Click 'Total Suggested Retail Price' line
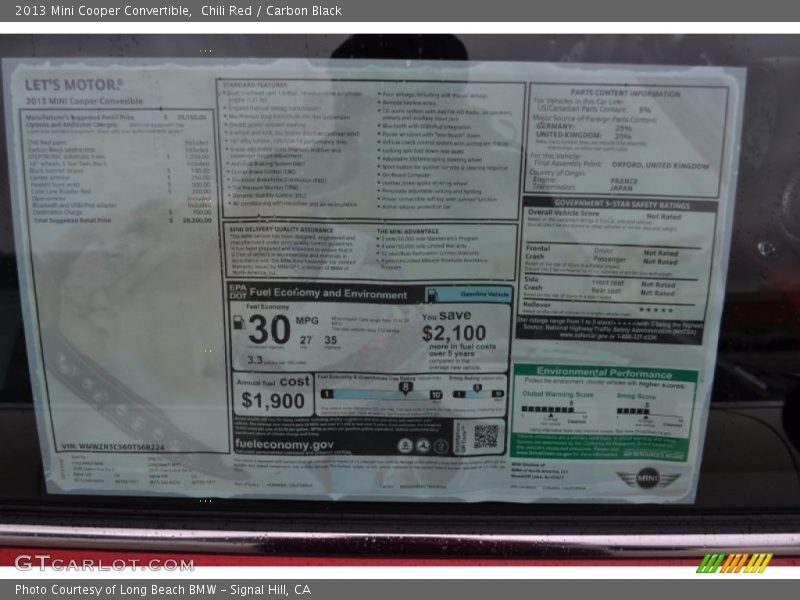Image resolution: width=800 pixels, height=600 pixels. [122, 220]
